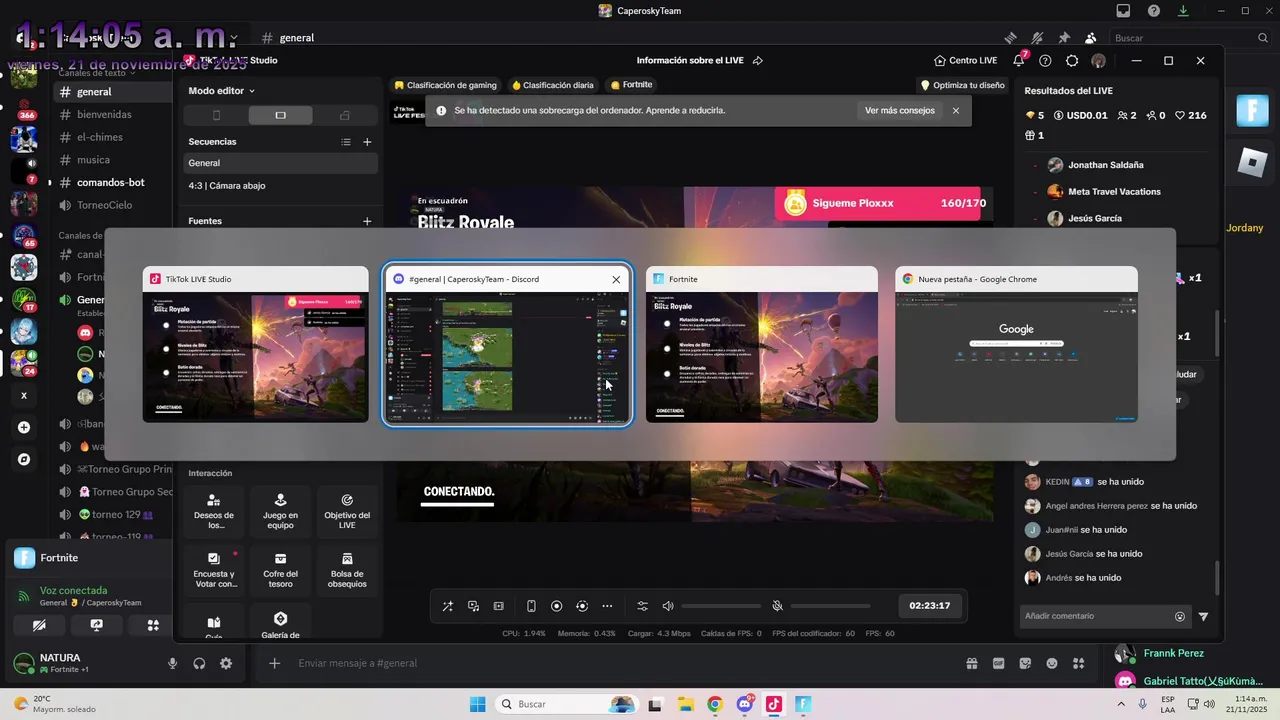Viewport: 1280px width, 720px height.
Task: Open TikTok Studio help question-mark icon
Action: [1045, 60]
